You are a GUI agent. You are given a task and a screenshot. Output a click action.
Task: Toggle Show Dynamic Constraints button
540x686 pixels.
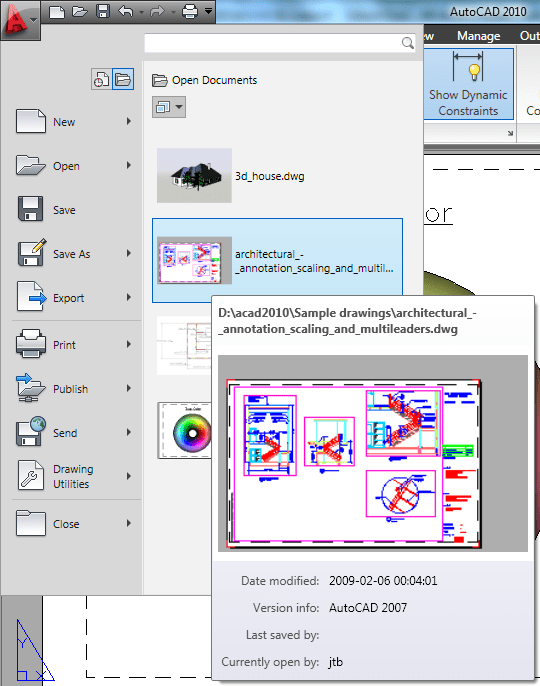click(468, 84)
